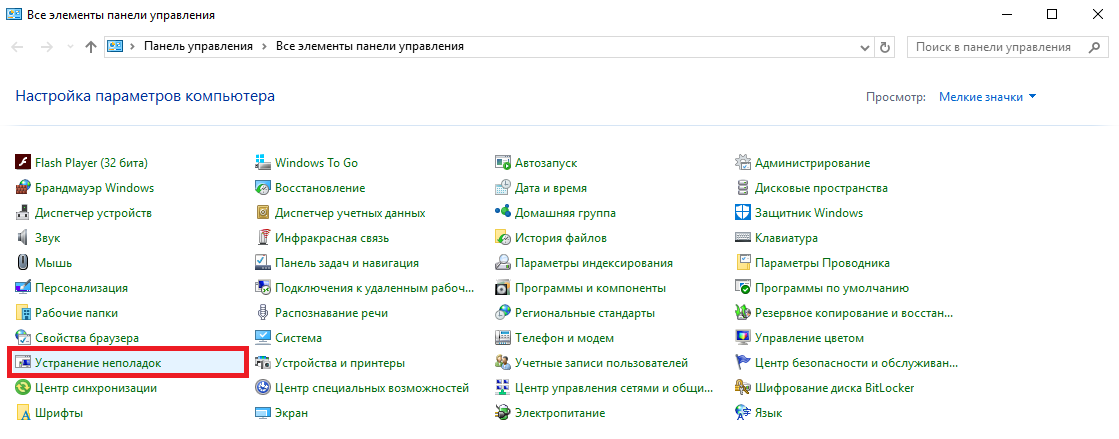1119x439 pixels.
Task: Open the История файлов icon
Action: click(503, 238)
